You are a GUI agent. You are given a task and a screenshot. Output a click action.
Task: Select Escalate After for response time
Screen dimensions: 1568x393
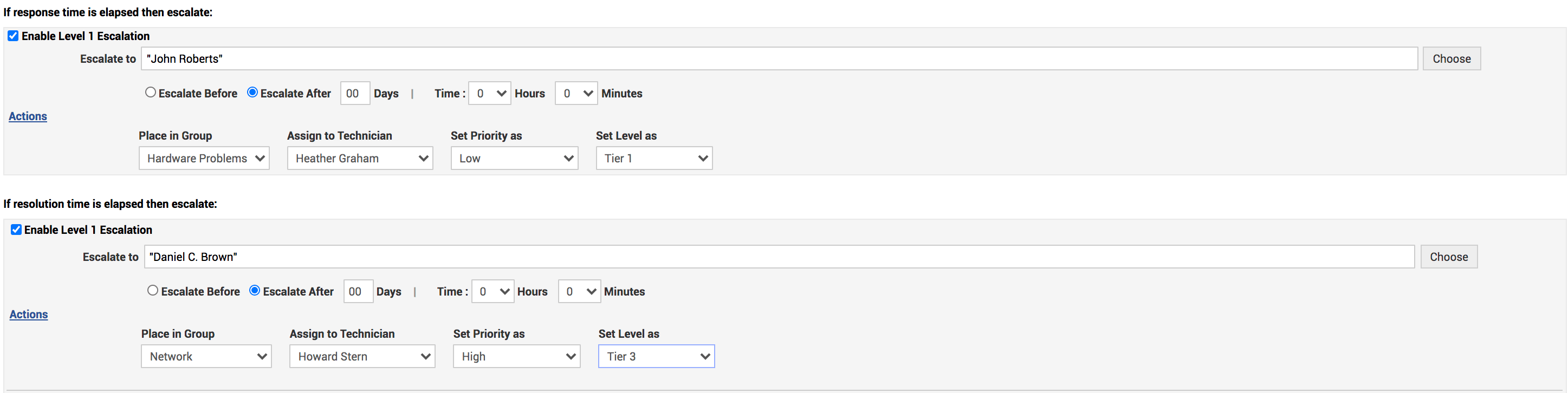(252, 93)
